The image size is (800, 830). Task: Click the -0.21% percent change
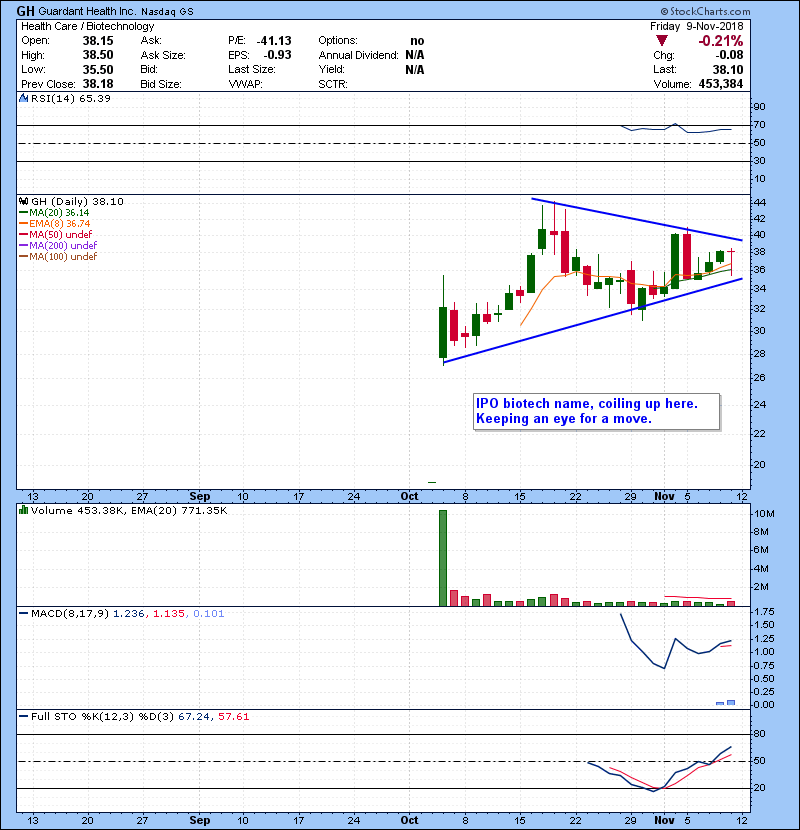[721, 41]
